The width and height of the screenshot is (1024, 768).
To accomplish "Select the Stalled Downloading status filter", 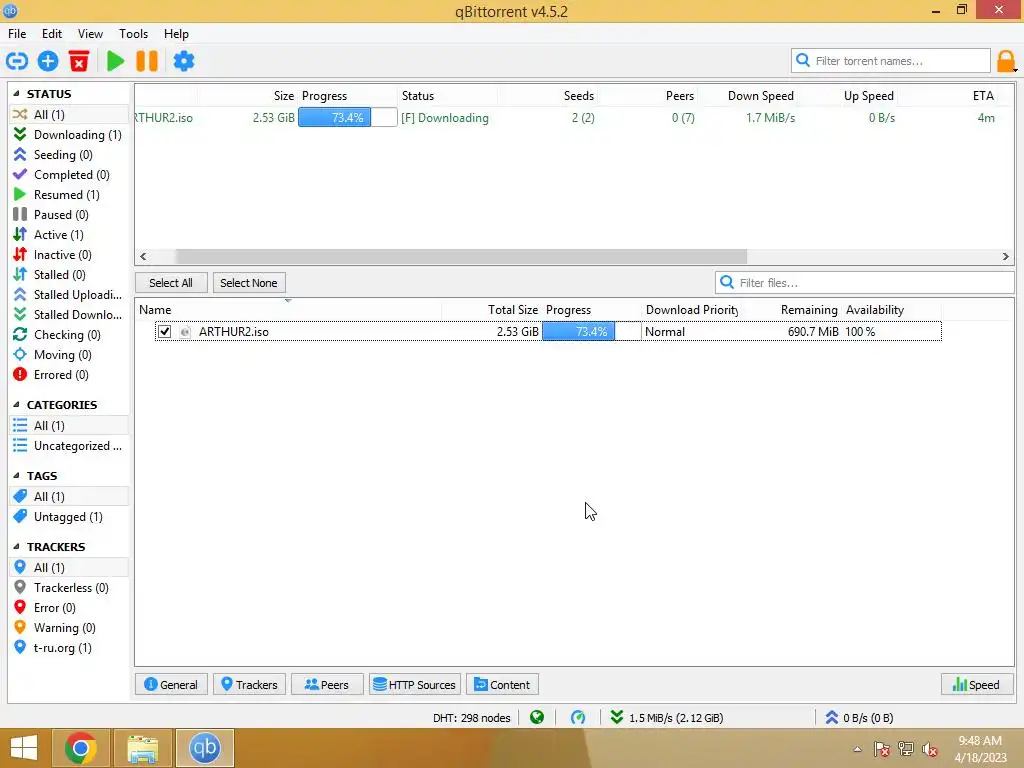I will pos(68,315).
